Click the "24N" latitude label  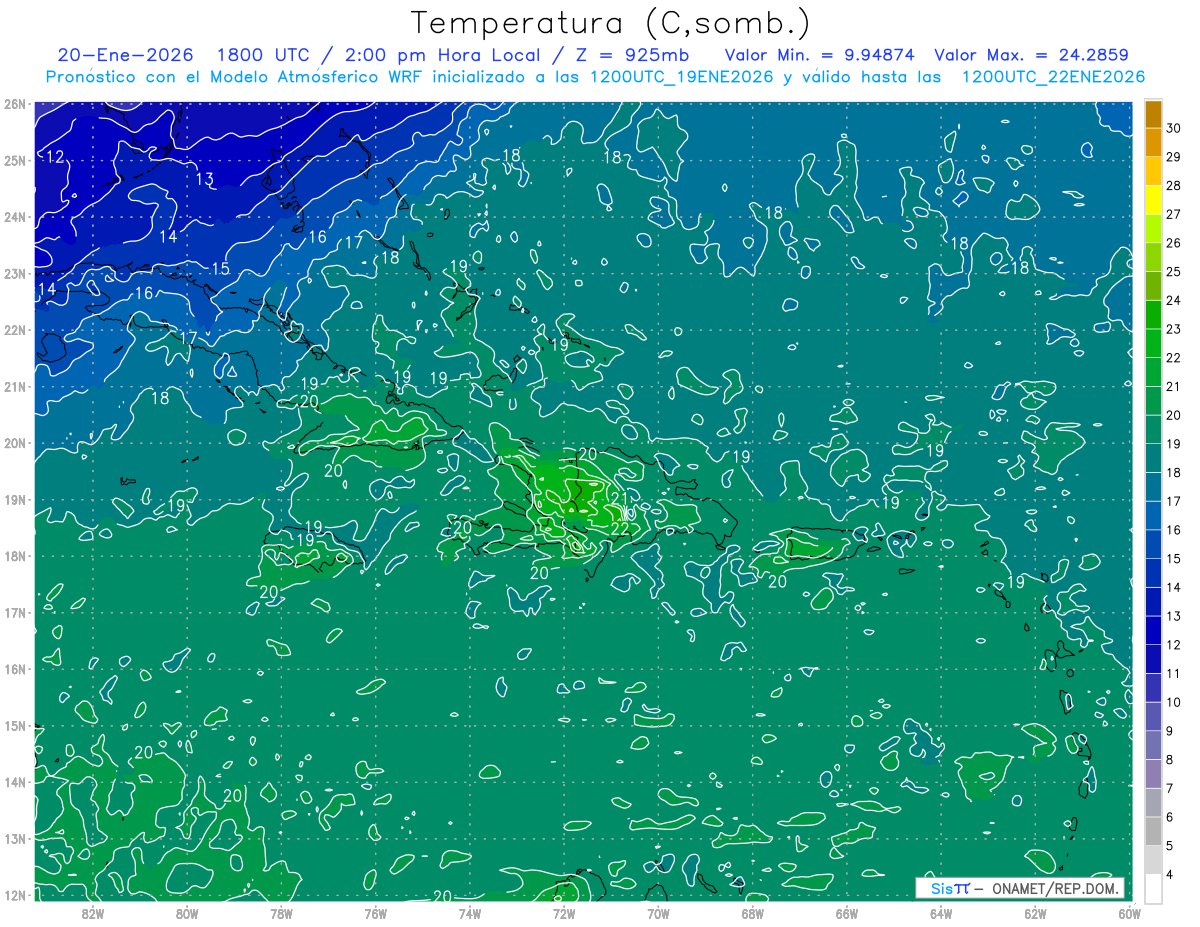pos(15,217)
